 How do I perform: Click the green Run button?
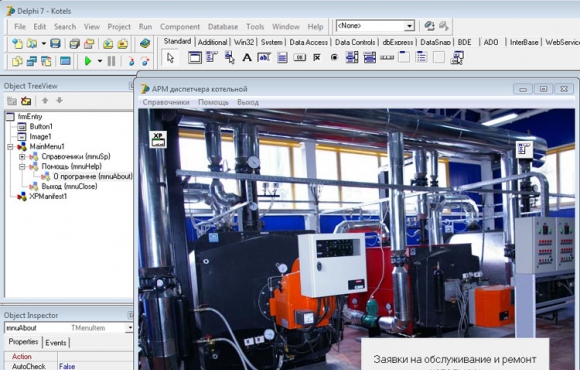pos(88,61)
